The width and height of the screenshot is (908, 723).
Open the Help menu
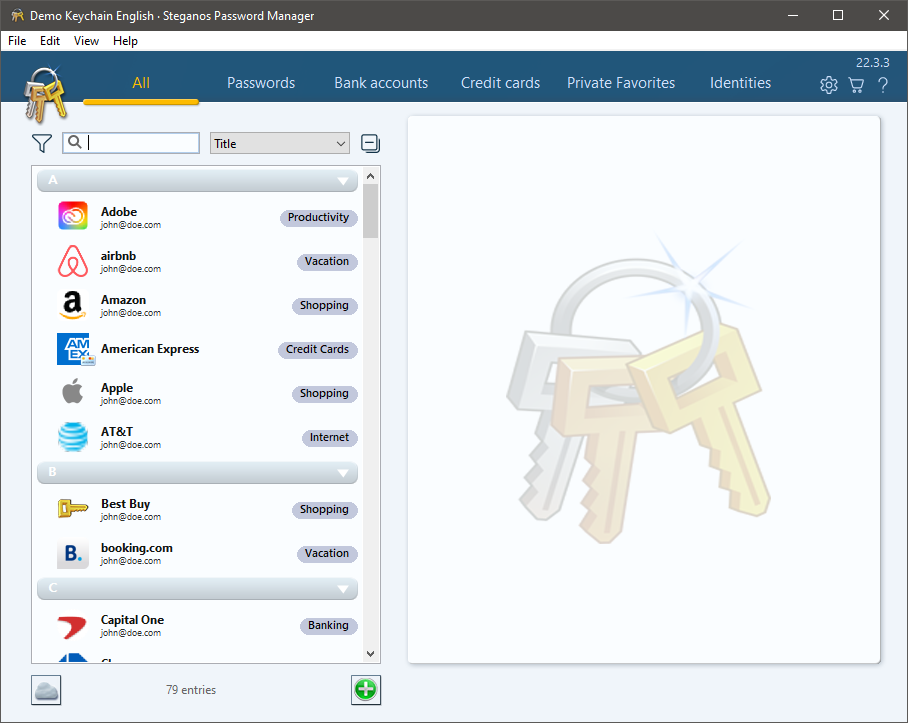(x=125, y=41)
